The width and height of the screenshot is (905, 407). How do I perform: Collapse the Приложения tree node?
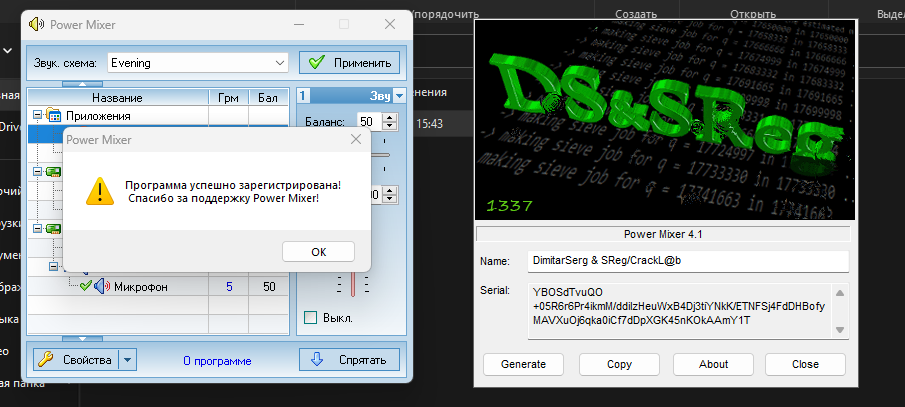(38, 115)
